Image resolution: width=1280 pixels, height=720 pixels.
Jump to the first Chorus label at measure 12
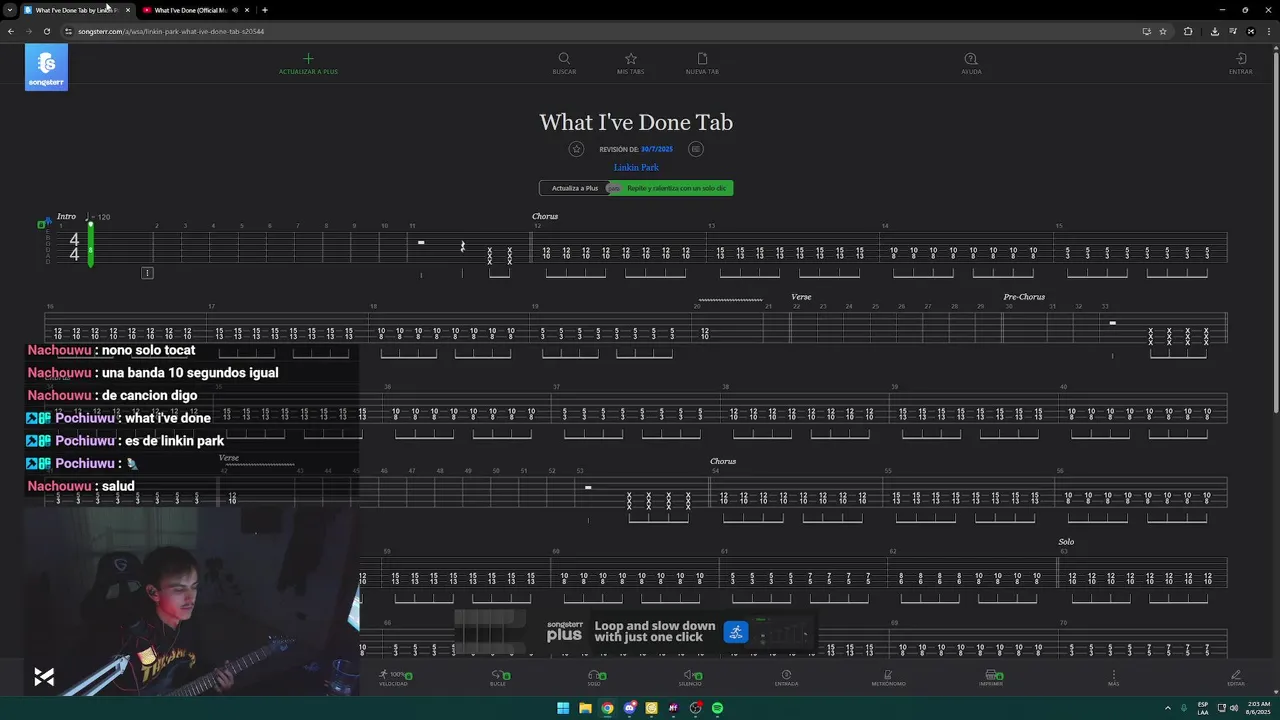point(545,216)
